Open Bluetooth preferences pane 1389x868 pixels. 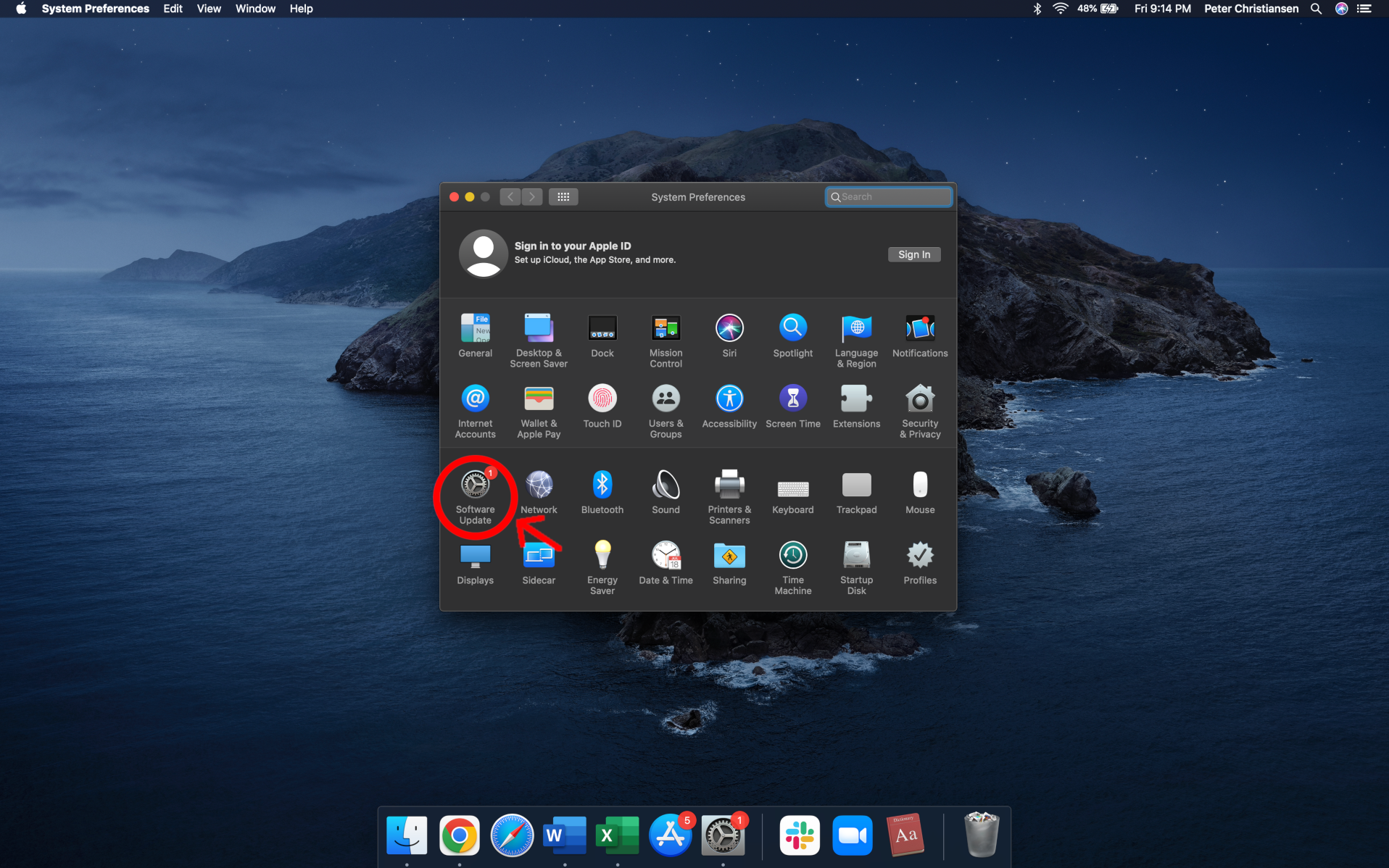[602, 492]
